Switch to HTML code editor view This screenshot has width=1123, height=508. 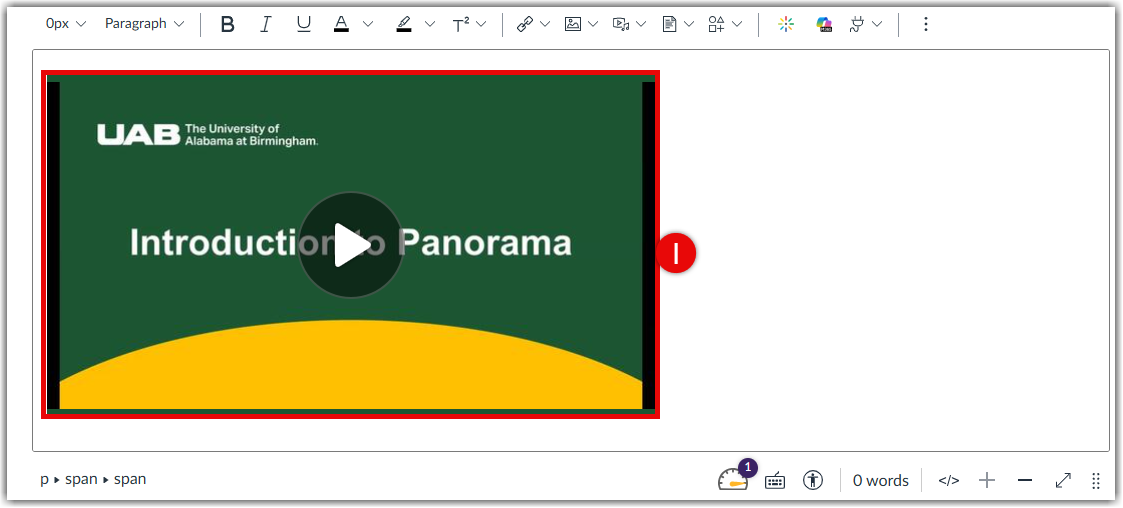[948, 481]
